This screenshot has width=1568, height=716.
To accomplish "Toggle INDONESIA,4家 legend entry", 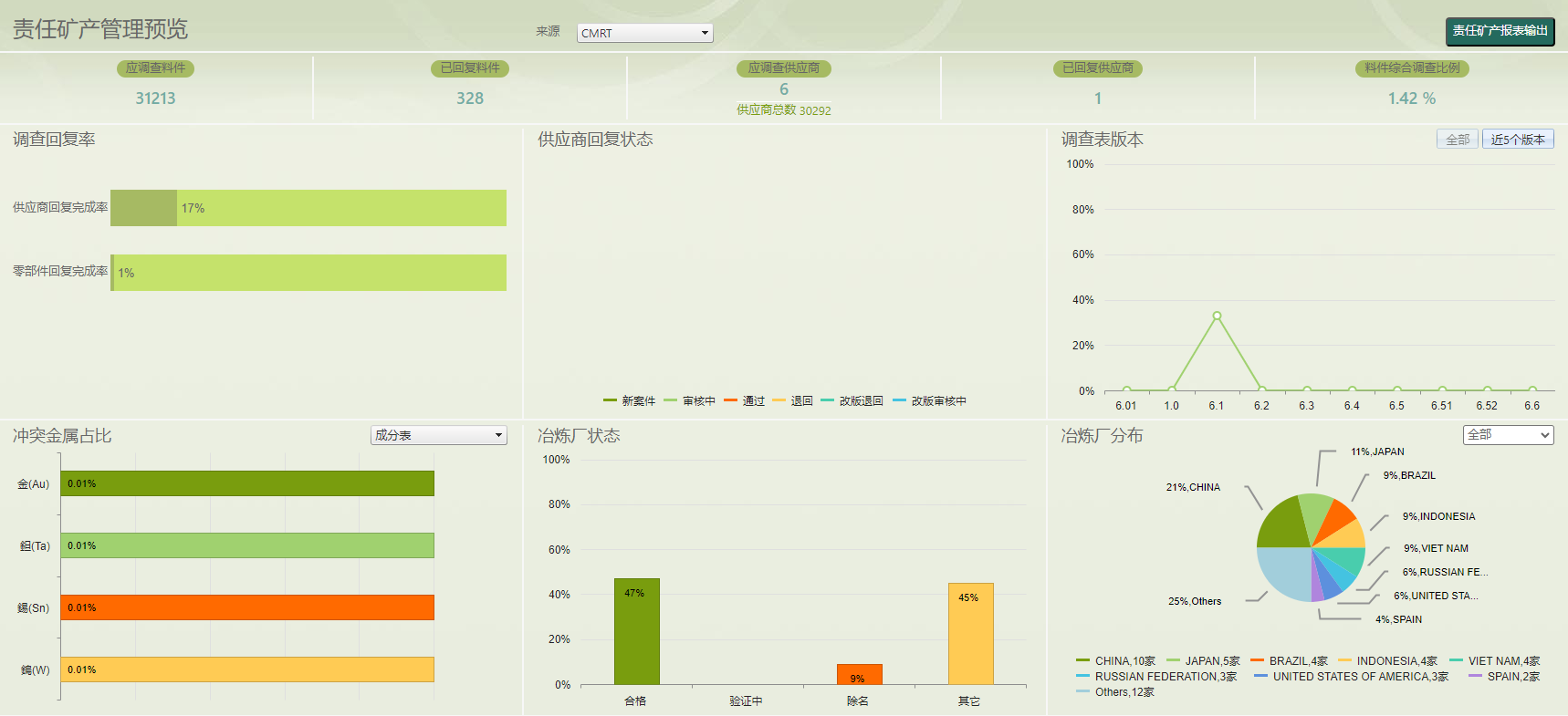I will click(1387, 661).
